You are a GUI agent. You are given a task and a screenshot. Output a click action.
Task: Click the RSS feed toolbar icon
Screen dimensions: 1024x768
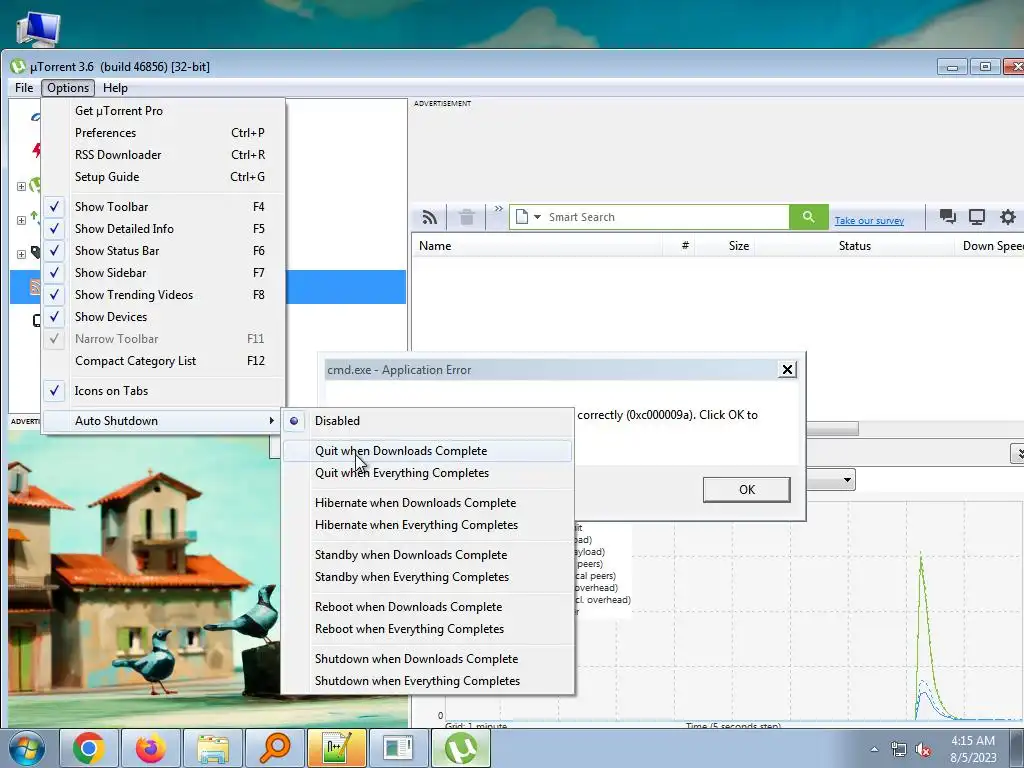430,217
